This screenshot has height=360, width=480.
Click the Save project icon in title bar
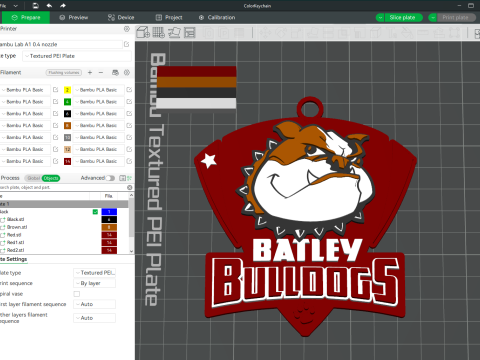coord(35,6)
